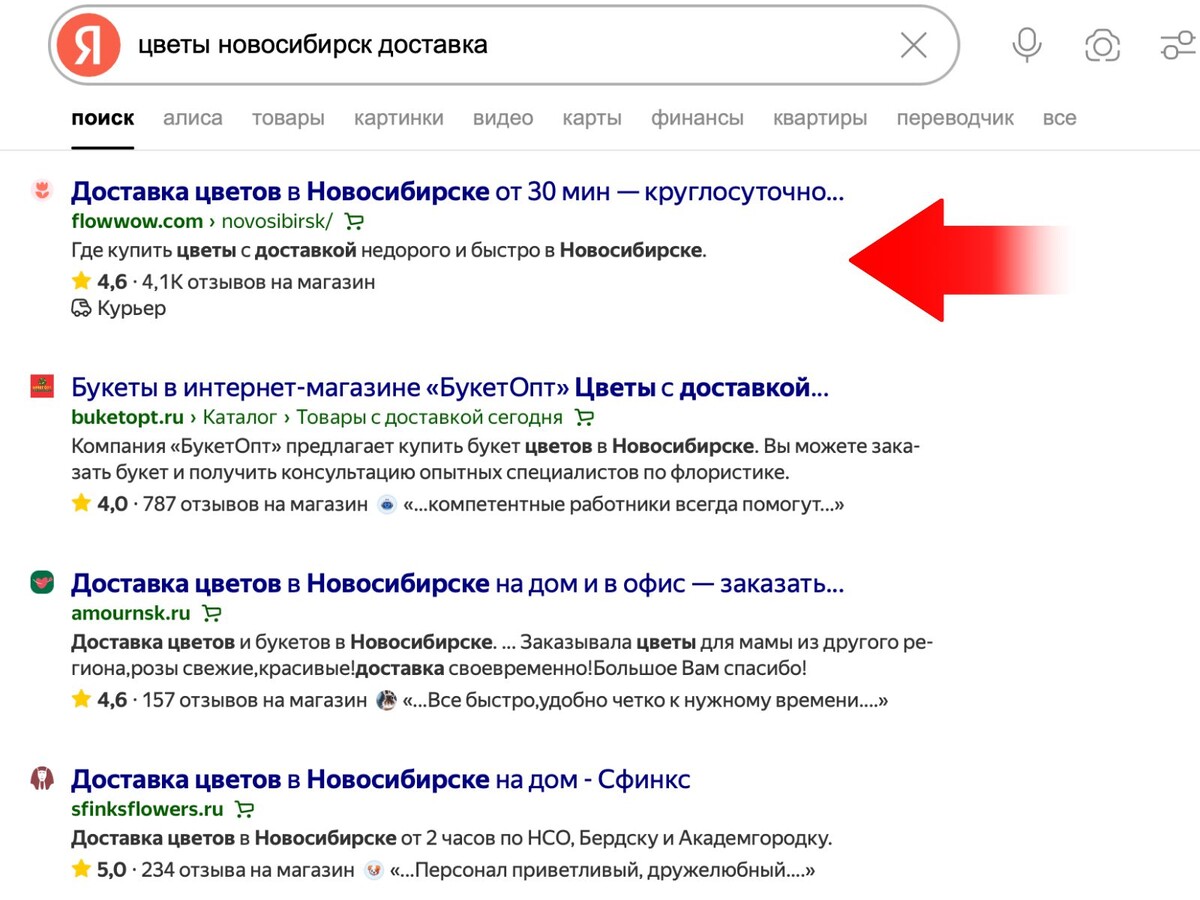Open sfinksflowers.ru domain link
The image size is (1200, 900).
[148, 809]
